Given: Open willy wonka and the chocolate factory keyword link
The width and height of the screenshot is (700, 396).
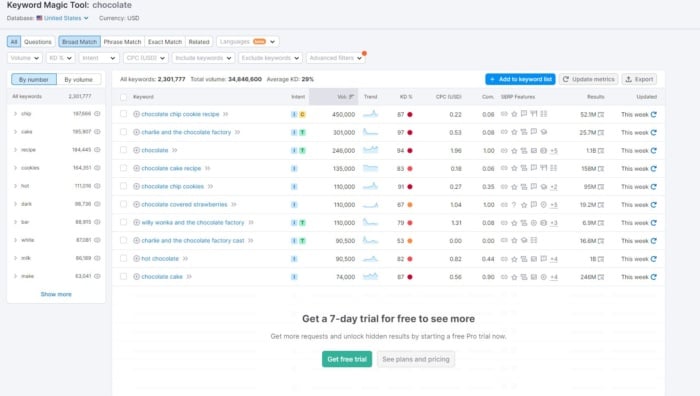Looking at the screenshot, I should (x=193, y=222).
